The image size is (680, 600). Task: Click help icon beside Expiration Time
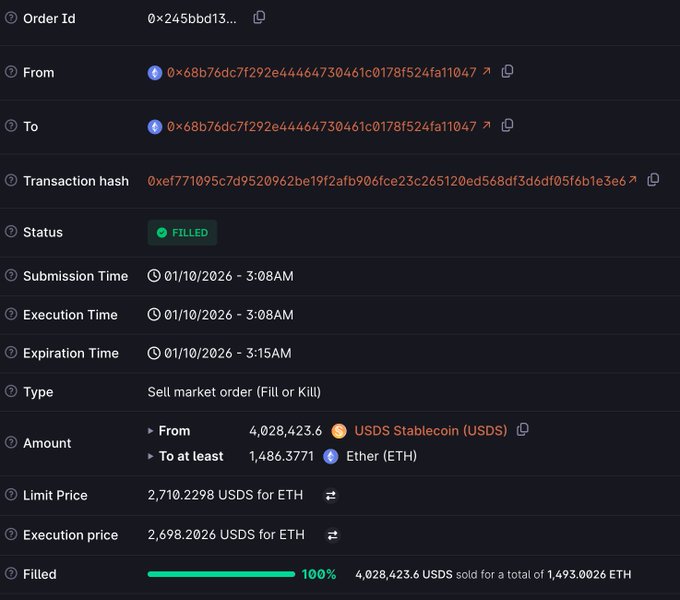pos(11,352)
